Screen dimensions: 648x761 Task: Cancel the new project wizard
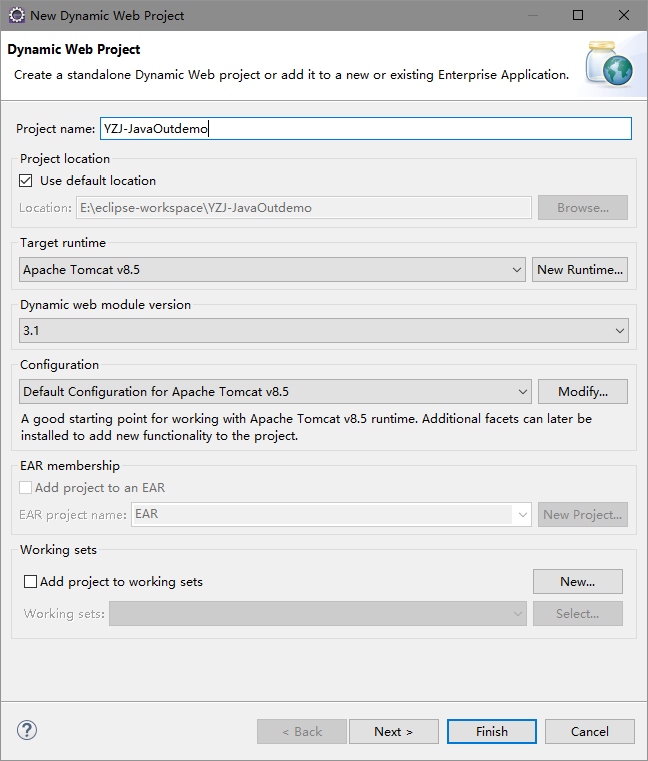pyautogui.click(x=590, y=731)
